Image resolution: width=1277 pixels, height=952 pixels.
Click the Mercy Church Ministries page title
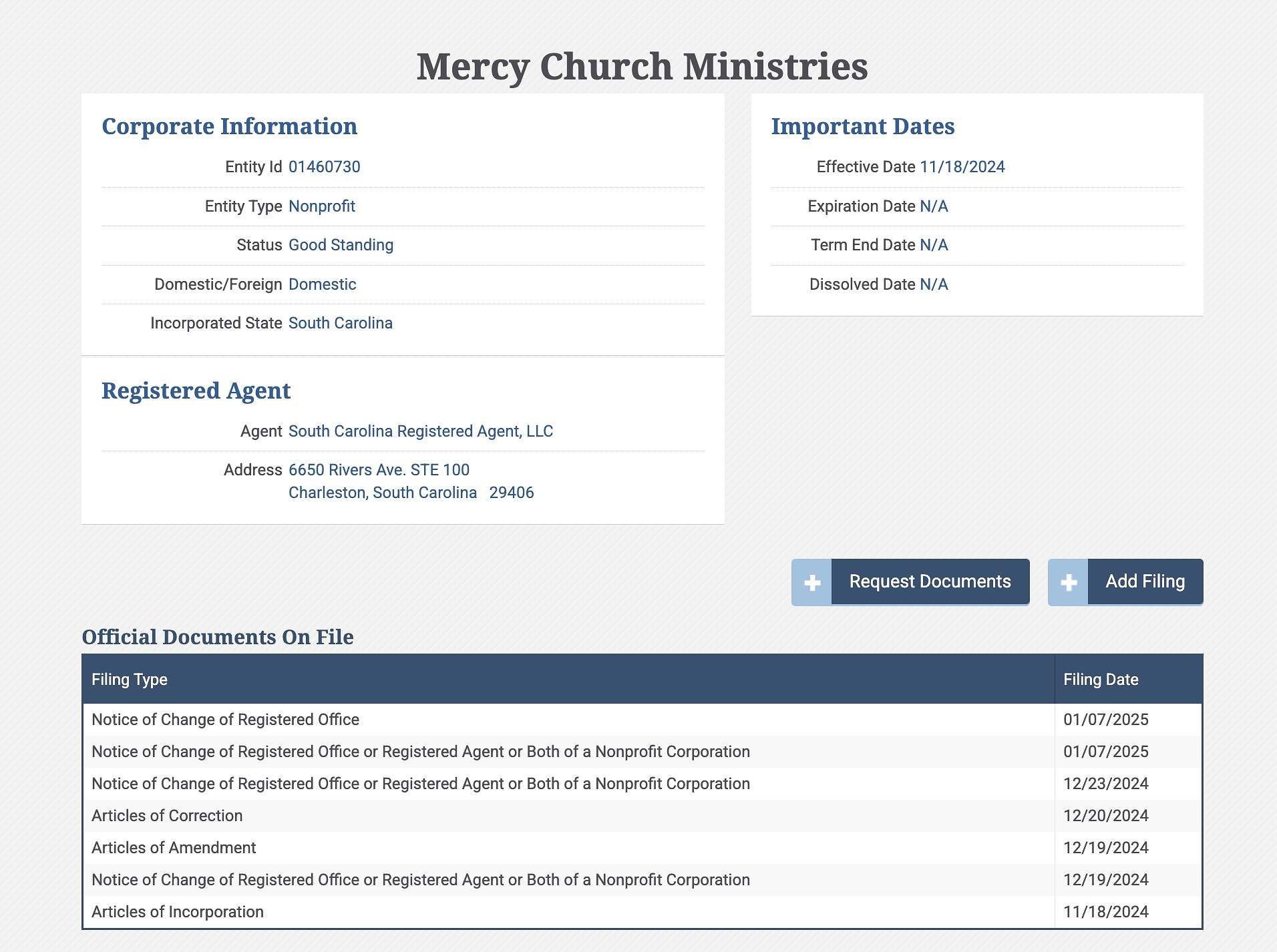coord(641,67)
